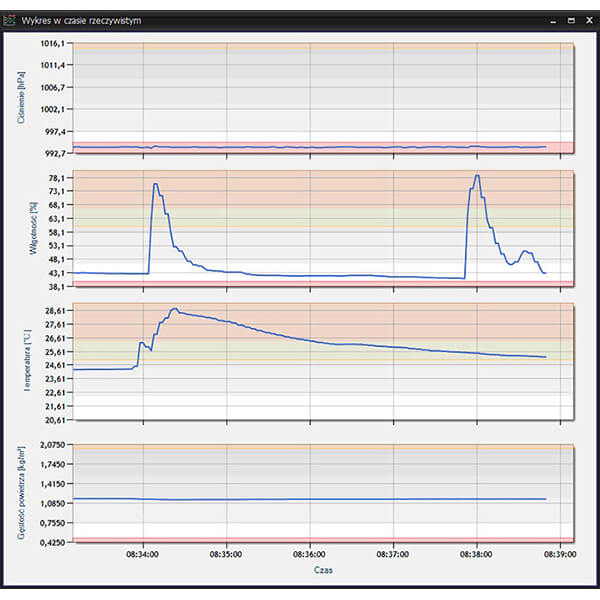Screen dimensions: 600x600
Task: Maximize the real-time chart window
Action: click(570, 20)
